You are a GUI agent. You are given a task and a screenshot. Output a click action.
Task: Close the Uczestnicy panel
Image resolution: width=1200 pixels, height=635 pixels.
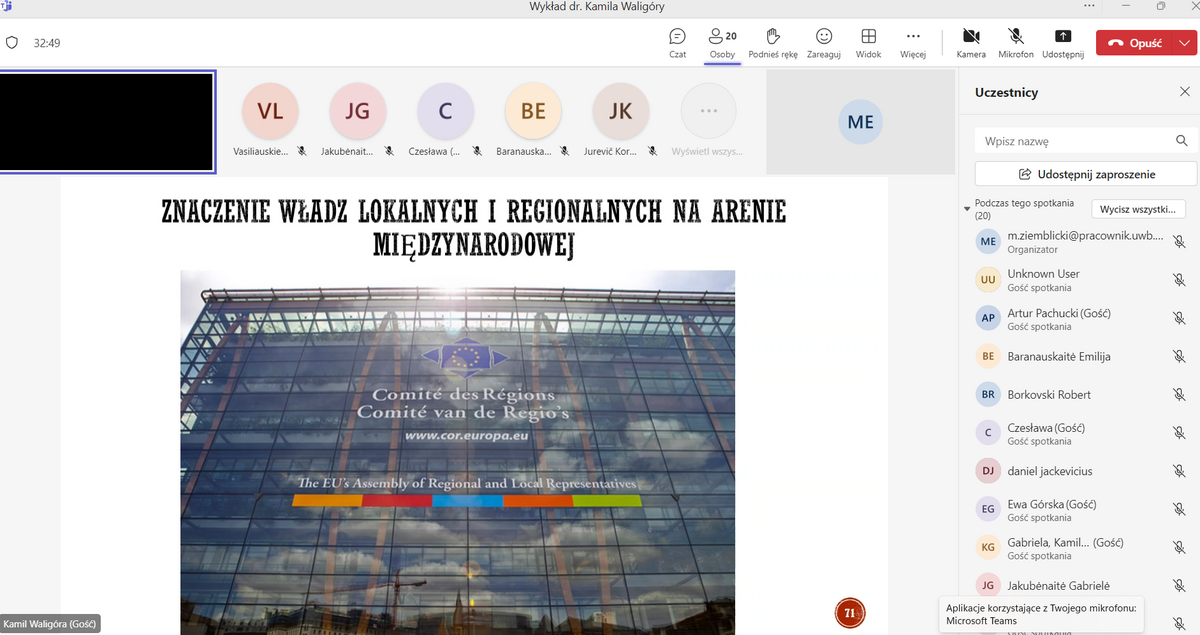point(1184,92)
